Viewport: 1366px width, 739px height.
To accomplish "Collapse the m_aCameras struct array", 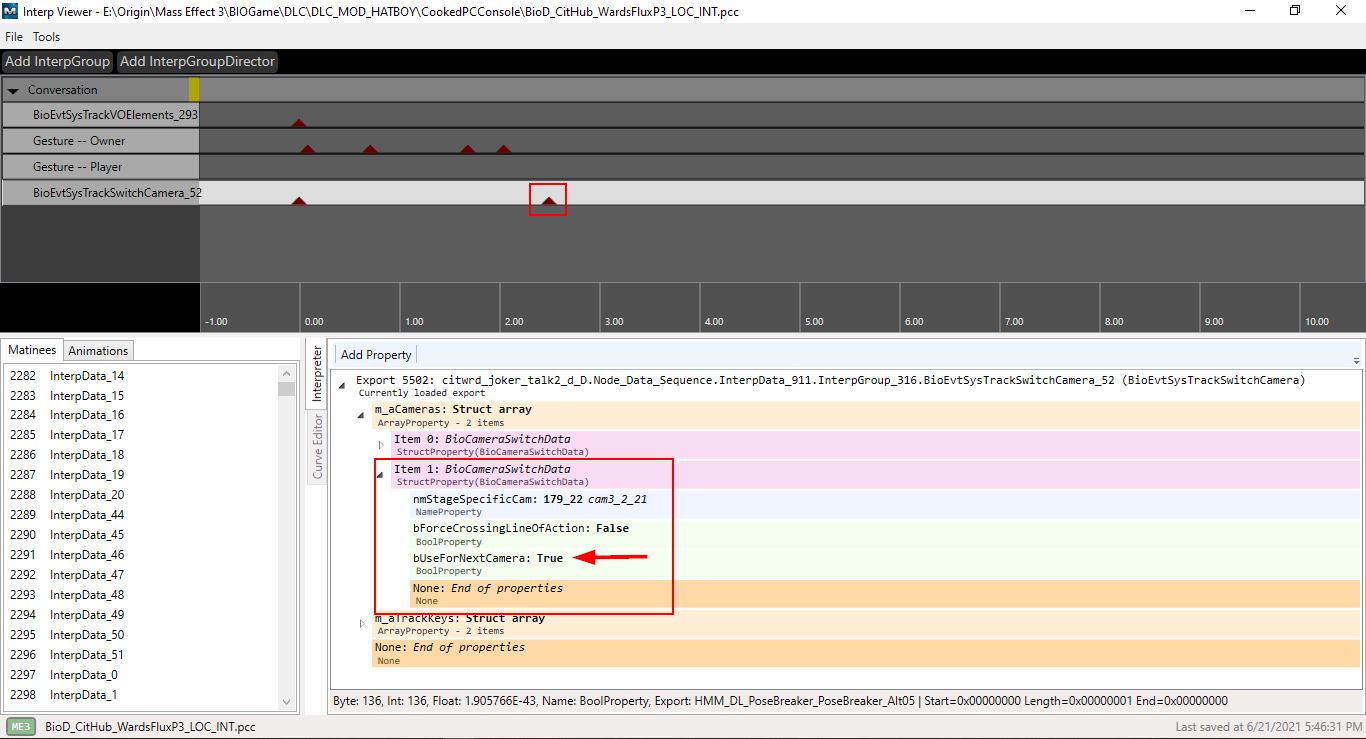I will point(362,414).
